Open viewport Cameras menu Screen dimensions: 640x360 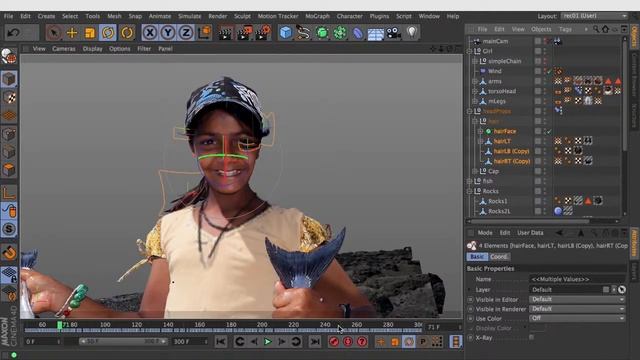point(64,49)
